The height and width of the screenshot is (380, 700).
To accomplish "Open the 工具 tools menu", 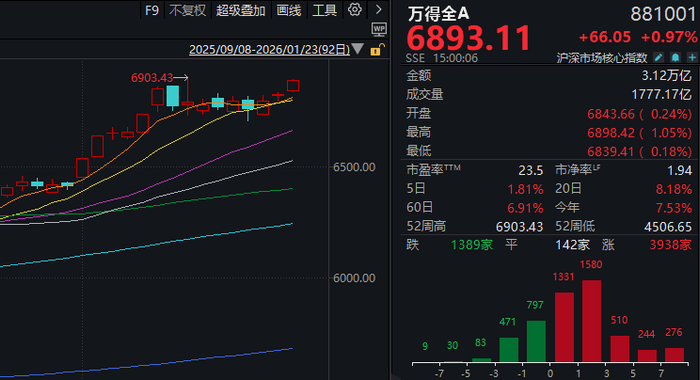I will (x=325, y=10).
